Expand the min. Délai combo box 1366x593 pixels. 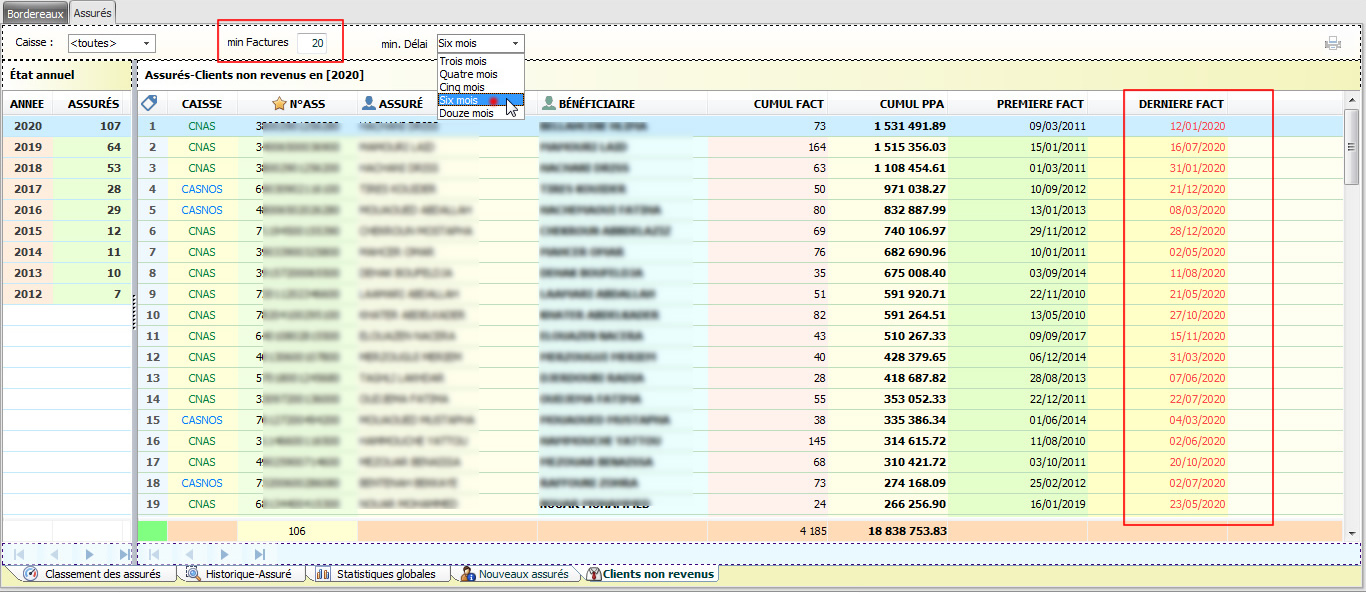click(x=515, y=43)
